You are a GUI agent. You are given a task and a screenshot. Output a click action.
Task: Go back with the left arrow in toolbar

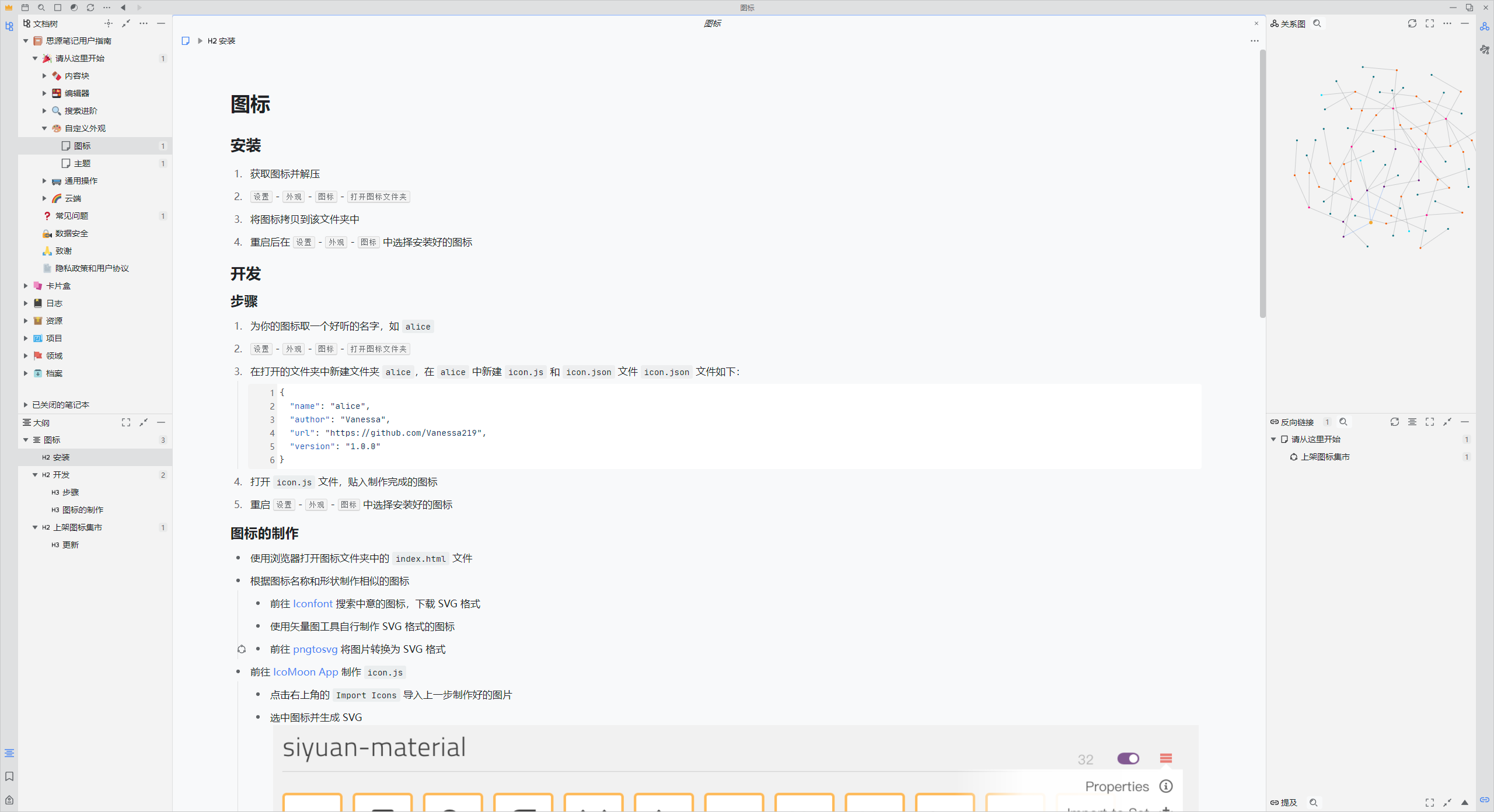tap(123, 8)
